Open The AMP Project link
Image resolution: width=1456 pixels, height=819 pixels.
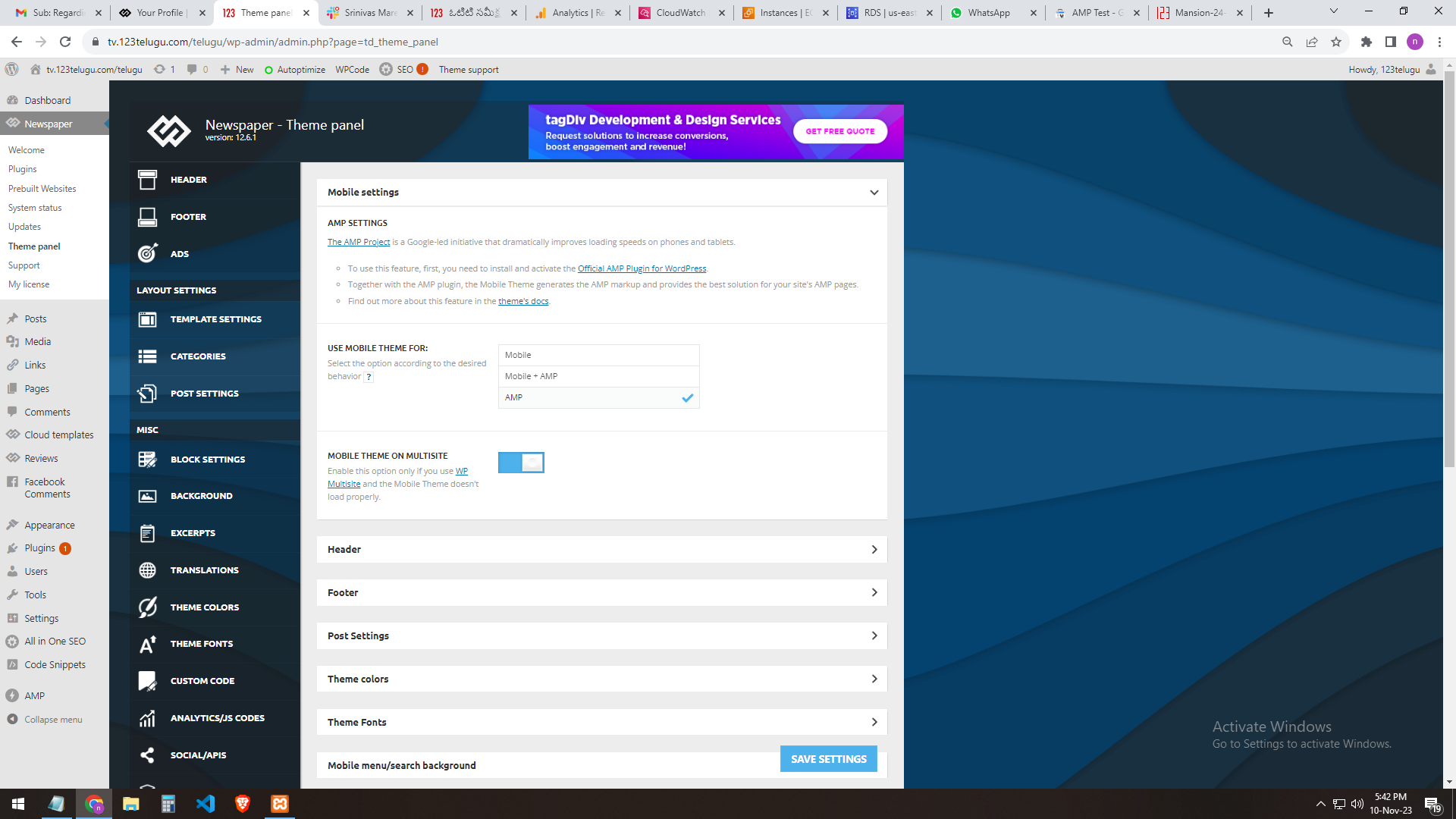[x=359, y=243]
